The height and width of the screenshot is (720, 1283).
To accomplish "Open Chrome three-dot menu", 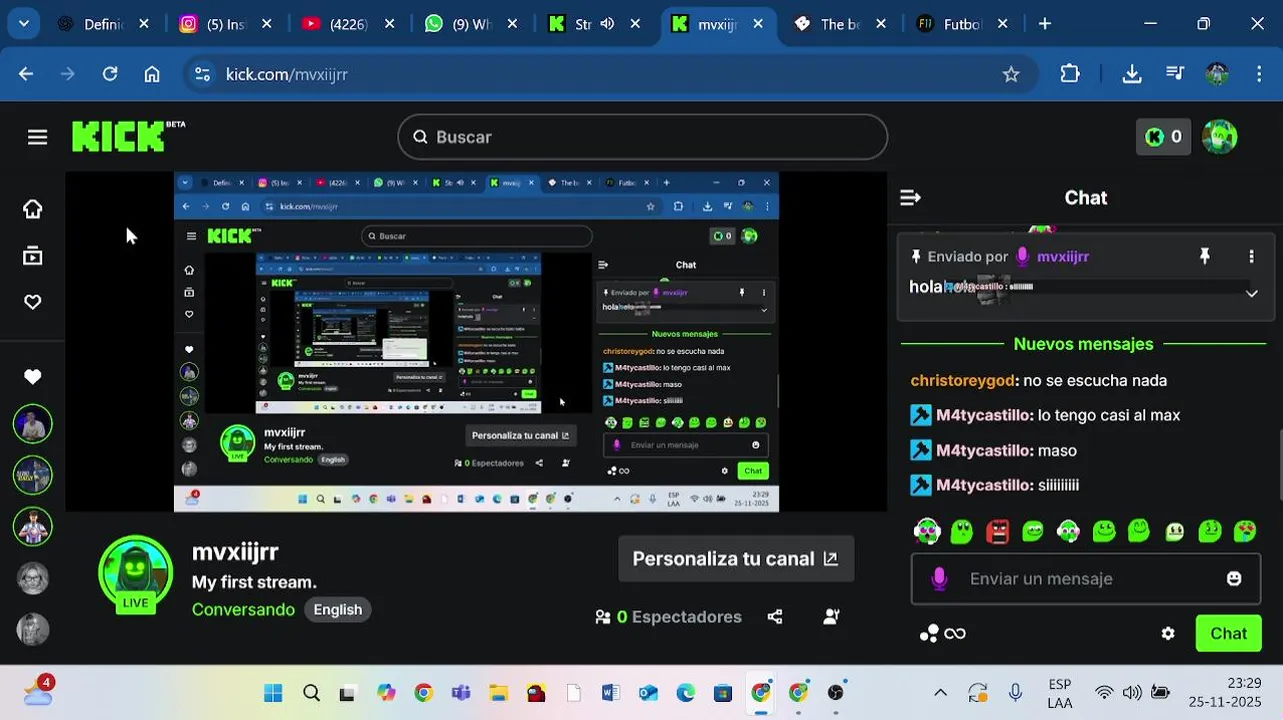I will click(1259, 74).
